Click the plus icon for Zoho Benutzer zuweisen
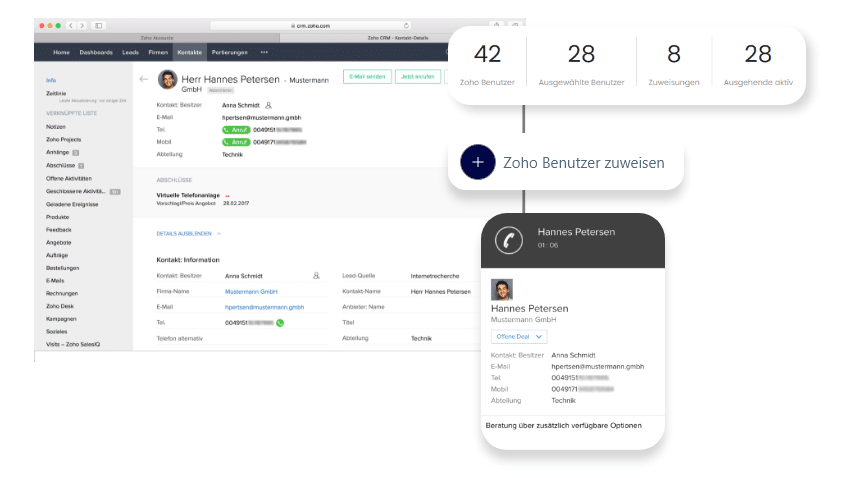The image size is (852, 478). click(478, 162)
